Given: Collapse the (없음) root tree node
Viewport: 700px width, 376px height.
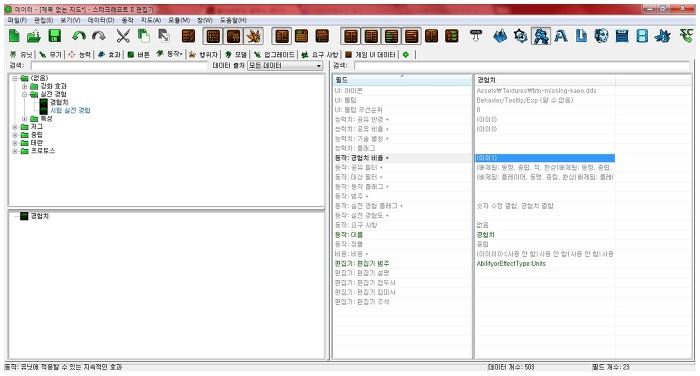Looking at the screenshot, I should (x=15, y=78).
